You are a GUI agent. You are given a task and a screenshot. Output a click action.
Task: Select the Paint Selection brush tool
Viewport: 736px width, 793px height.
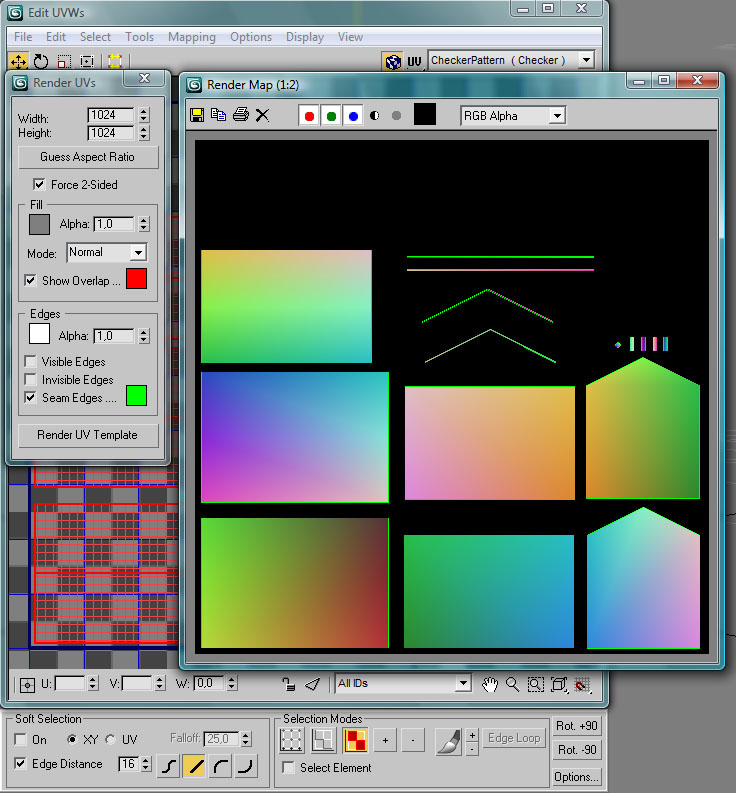tap(449, 740)
